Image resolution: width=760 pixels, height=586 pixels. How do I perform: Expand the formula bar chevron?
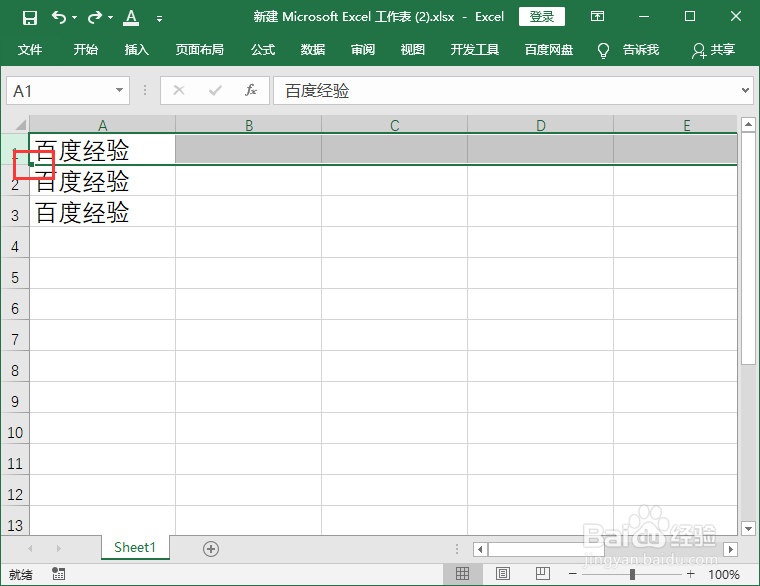[x=745, y=90]
